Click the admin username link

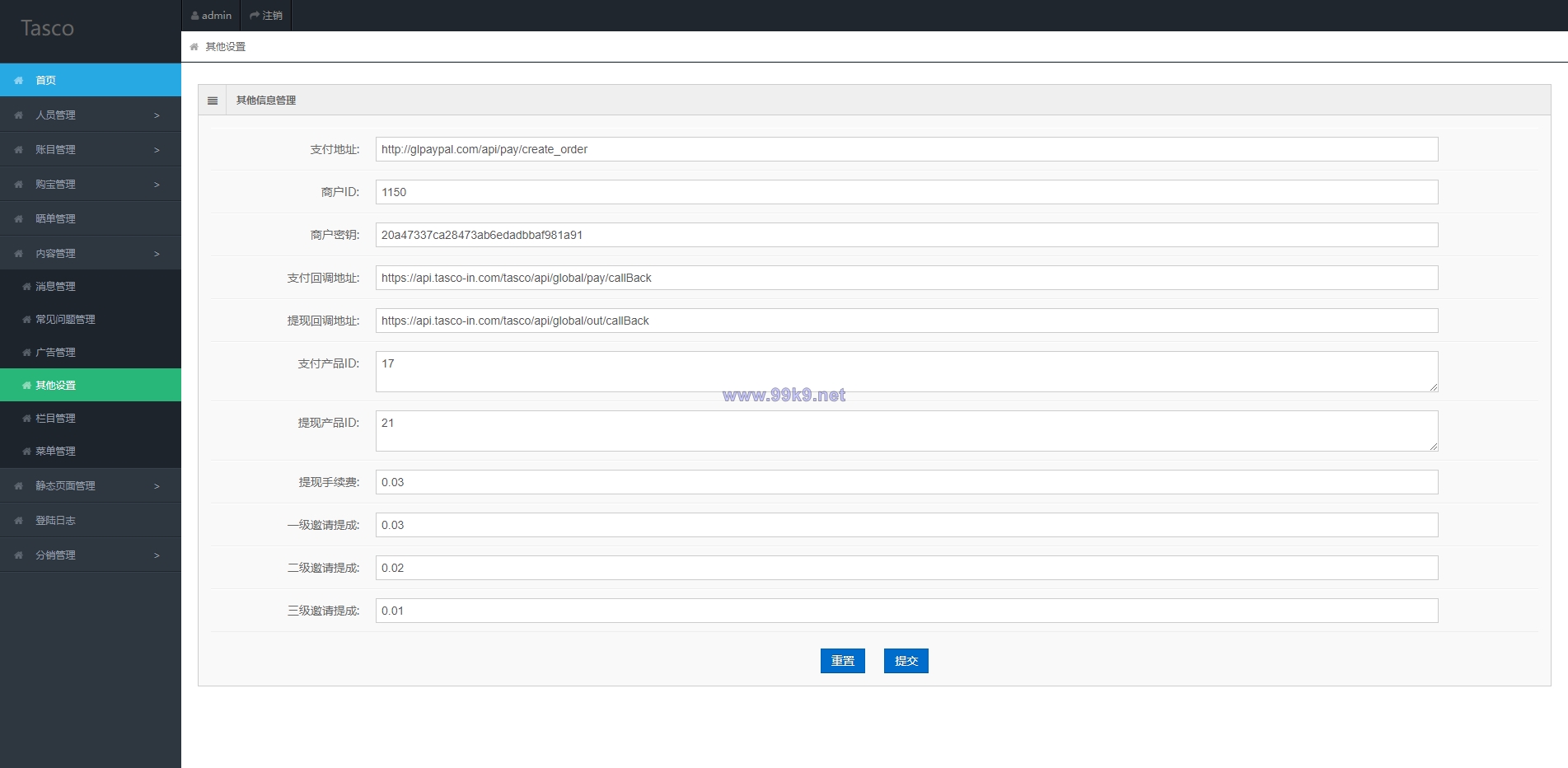click(212, 16)
